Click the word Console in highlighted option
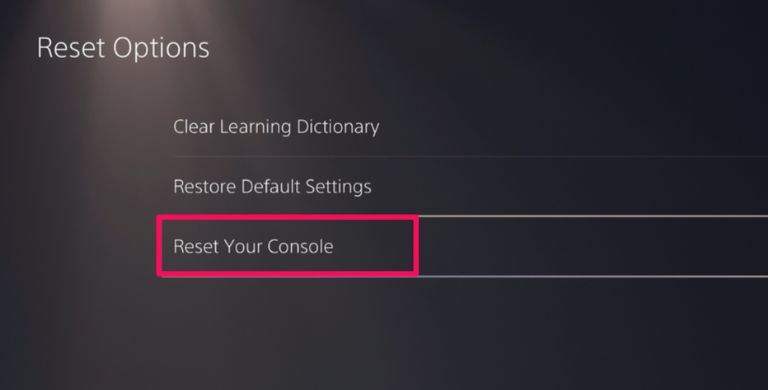768x390 pixels. [300, 246]
